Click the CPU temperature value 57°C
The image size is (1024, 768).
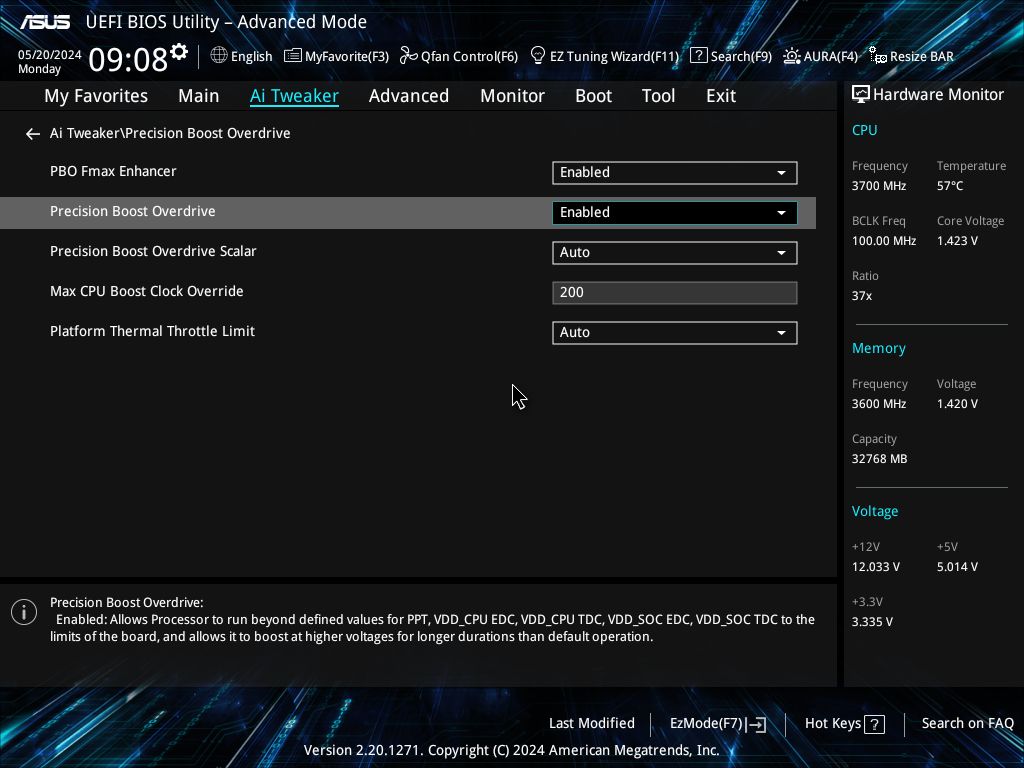pos(950,186)
